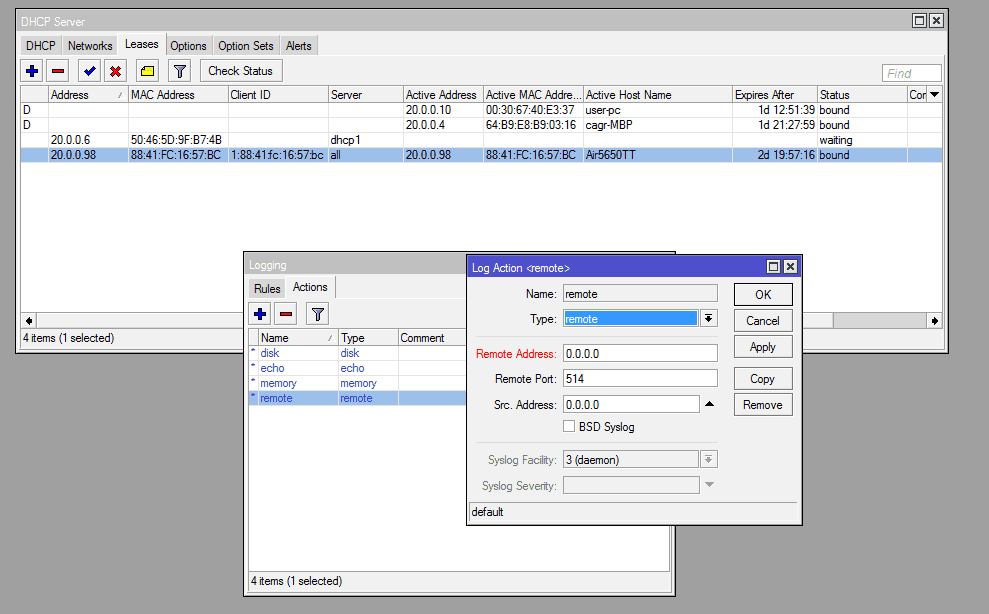Click the blue checkmark enable icon in Leases toolbar

tap(89, 71)
